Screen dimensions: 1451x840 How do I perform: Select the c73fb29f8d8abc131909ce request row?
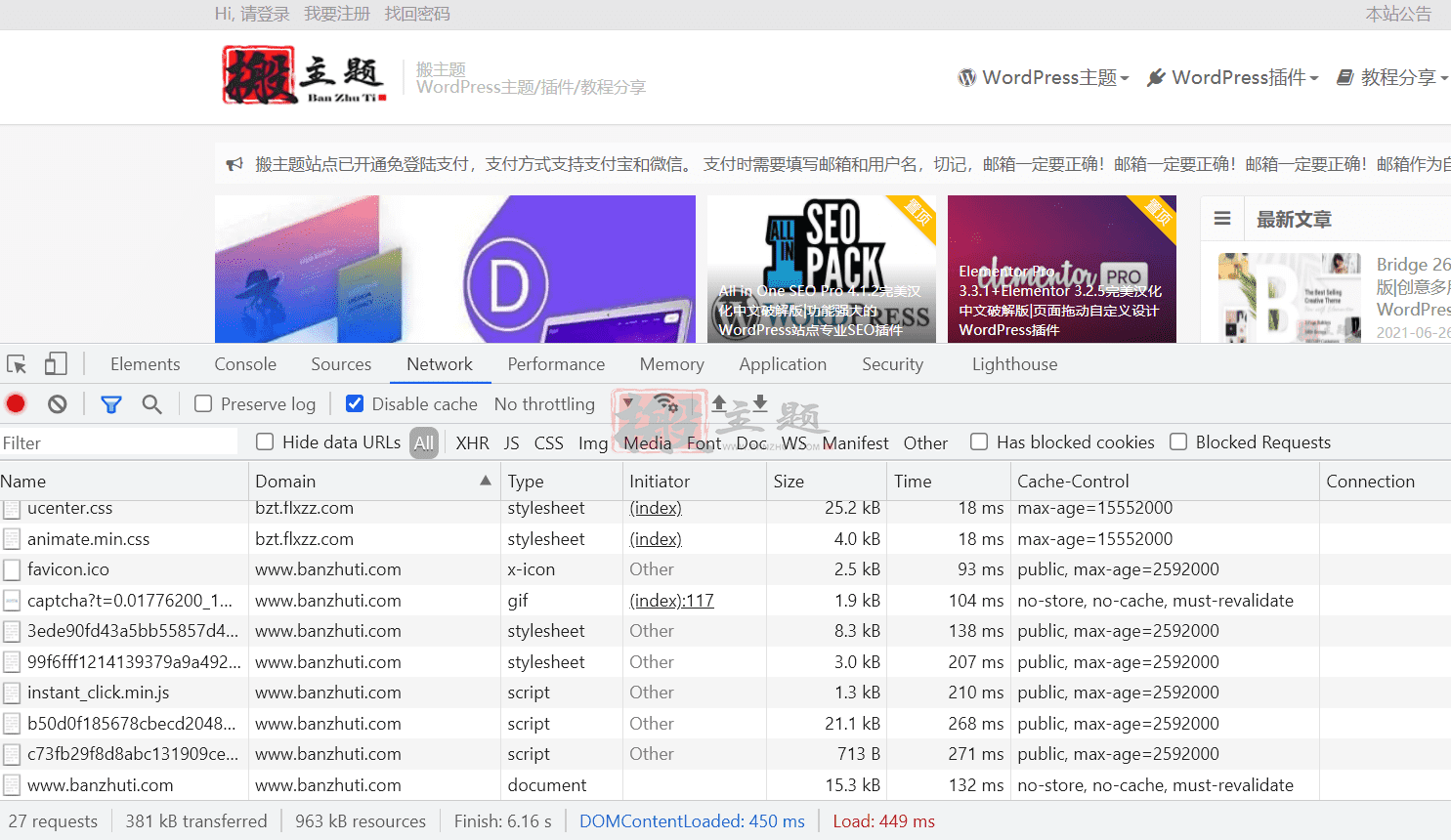pyautogui.click(x=725, y=754)
